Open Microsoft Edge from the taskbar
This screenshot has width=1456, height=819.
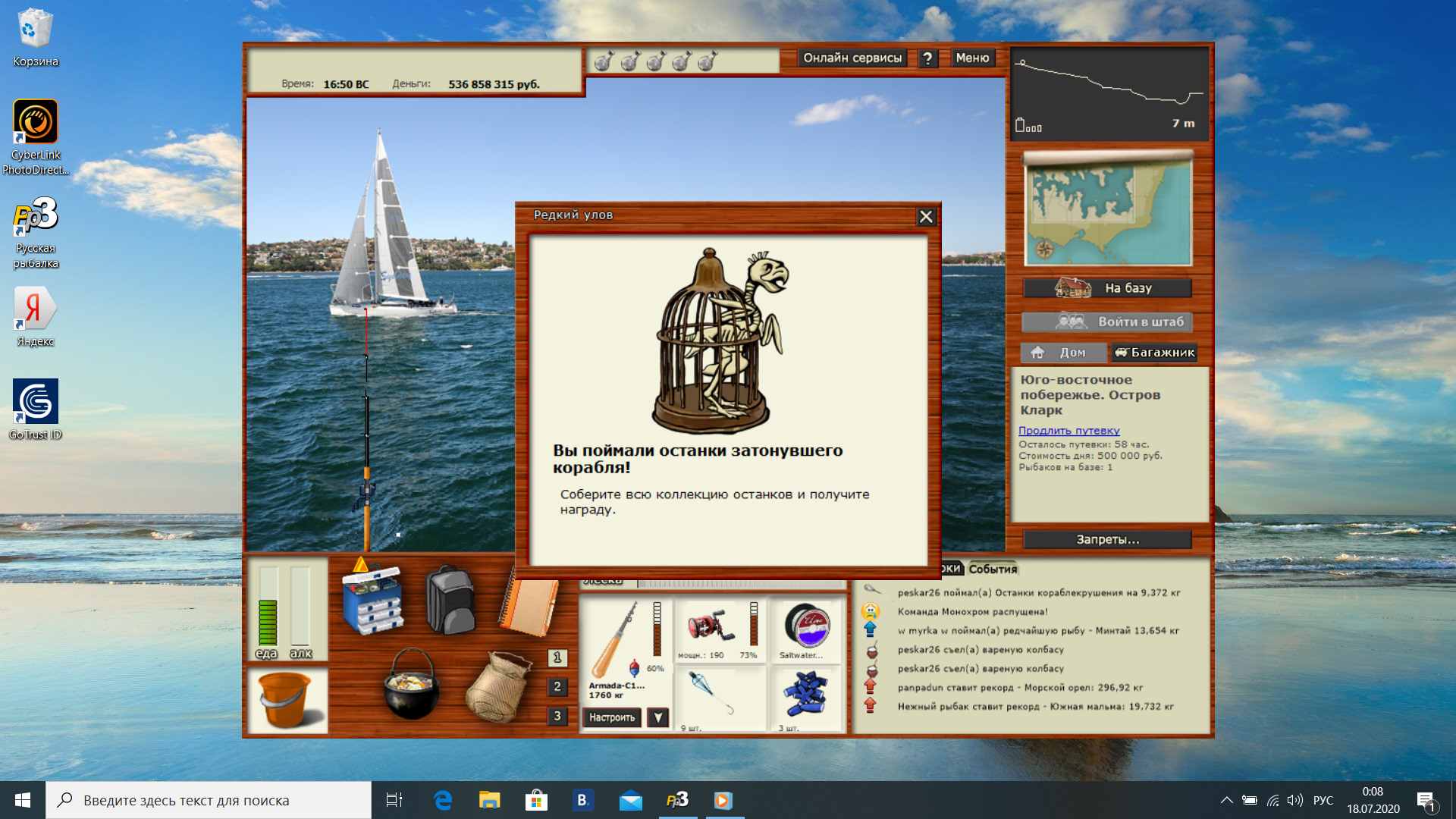pyautogui.click(x=443, y=800)
